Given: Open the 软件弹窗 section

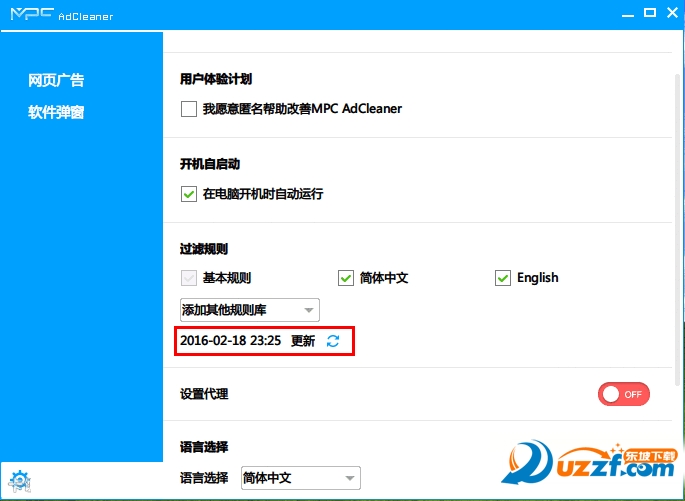Looking at the screenshot, I should (56, 113).
